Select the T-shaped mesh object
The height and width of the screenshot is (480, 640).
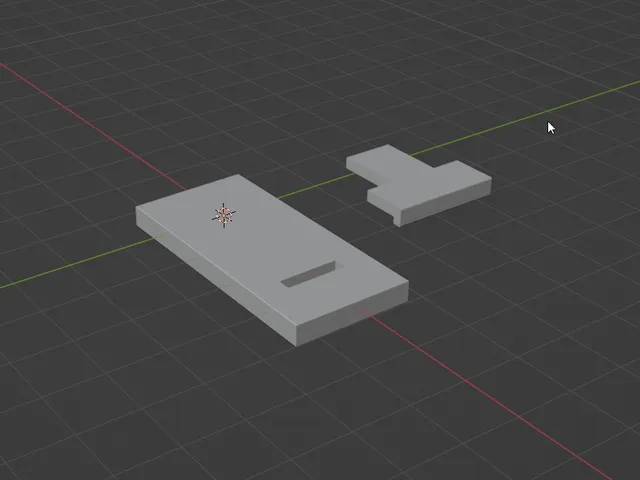click(420, 184)
